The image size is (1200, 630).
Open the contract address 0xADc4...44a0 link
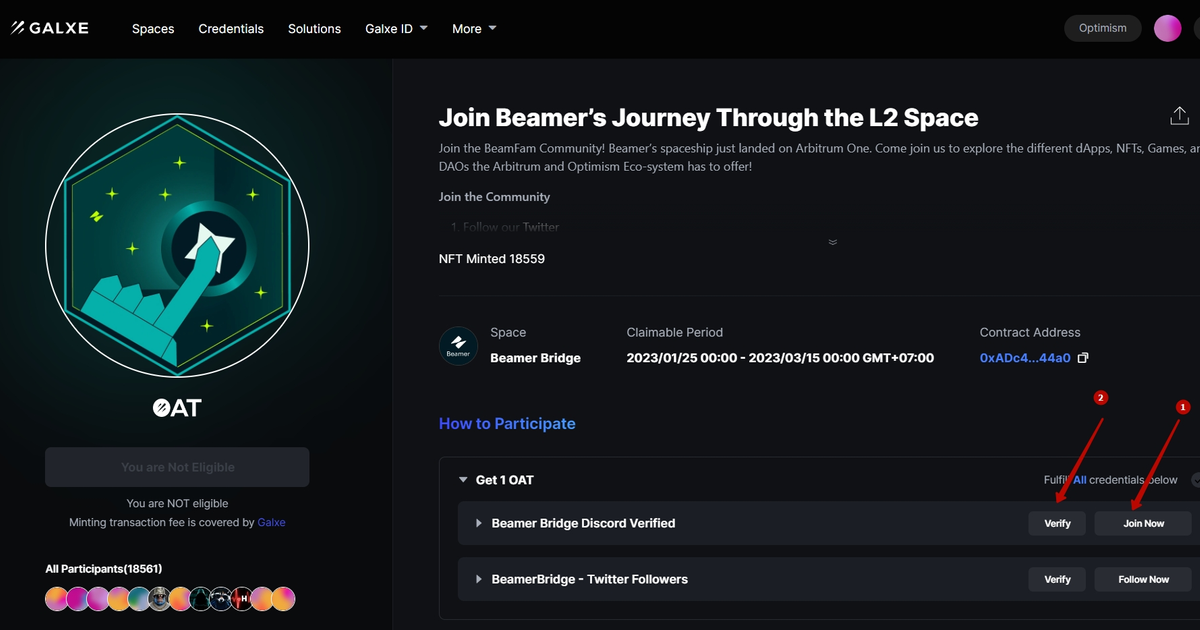1025,358
